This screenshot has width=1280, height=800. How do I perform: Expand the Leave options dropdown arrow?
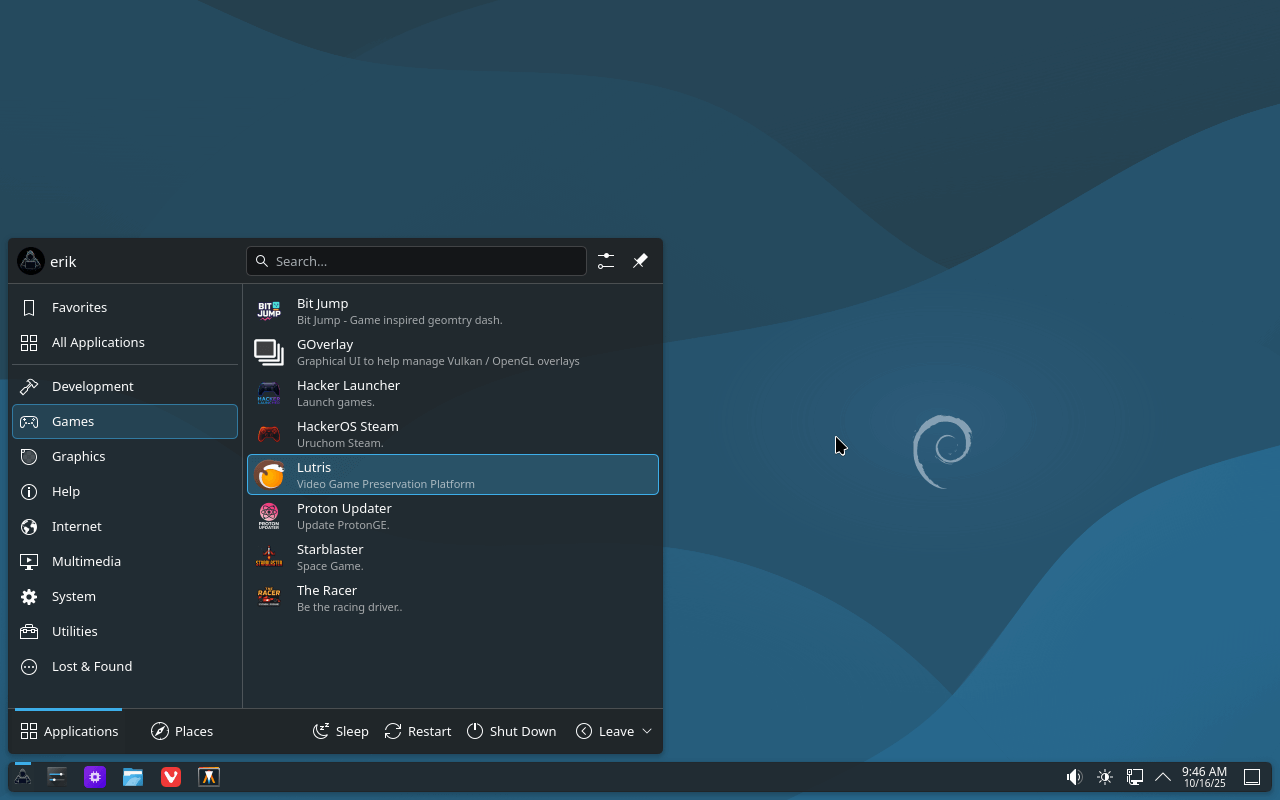(x=647, y=731)
